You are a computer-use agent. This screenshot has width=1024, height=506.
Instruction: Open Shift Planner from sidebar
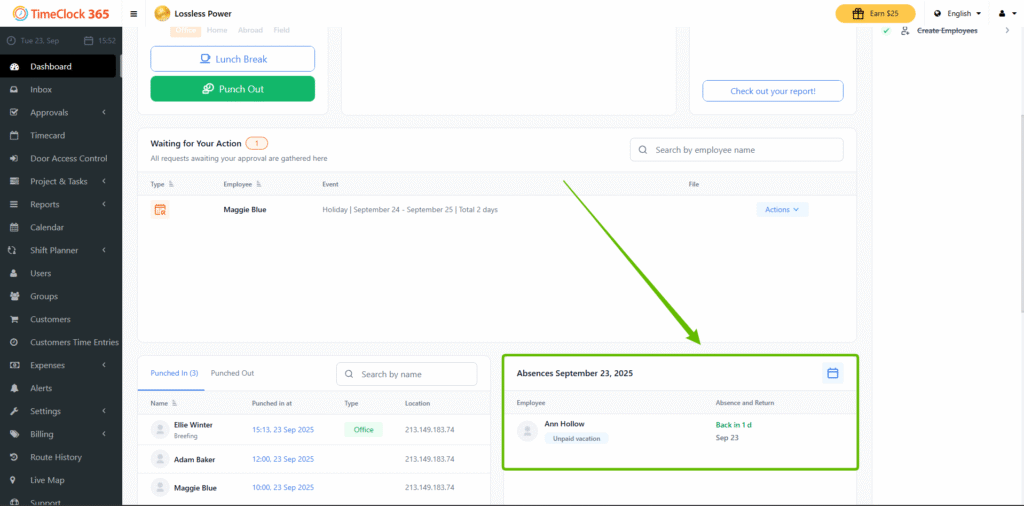tap(60, 250)
